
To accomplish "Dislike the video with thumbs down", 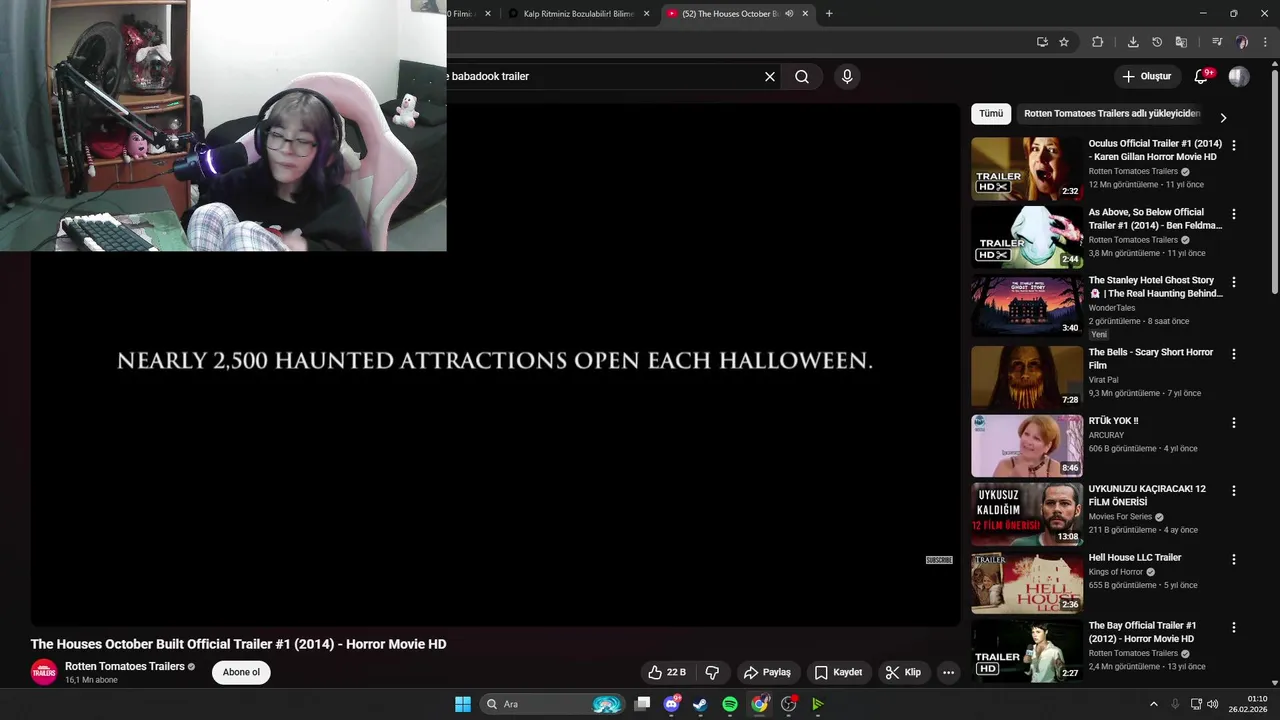I will [712, 673].
